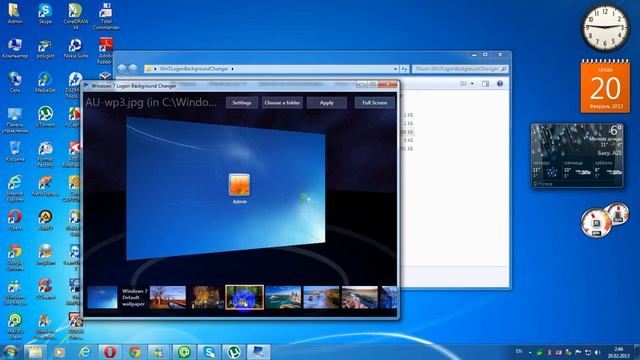Open uTorrent from the taskbar
Viewport: 640px width, 360px height.
click(x=233, y=352)
